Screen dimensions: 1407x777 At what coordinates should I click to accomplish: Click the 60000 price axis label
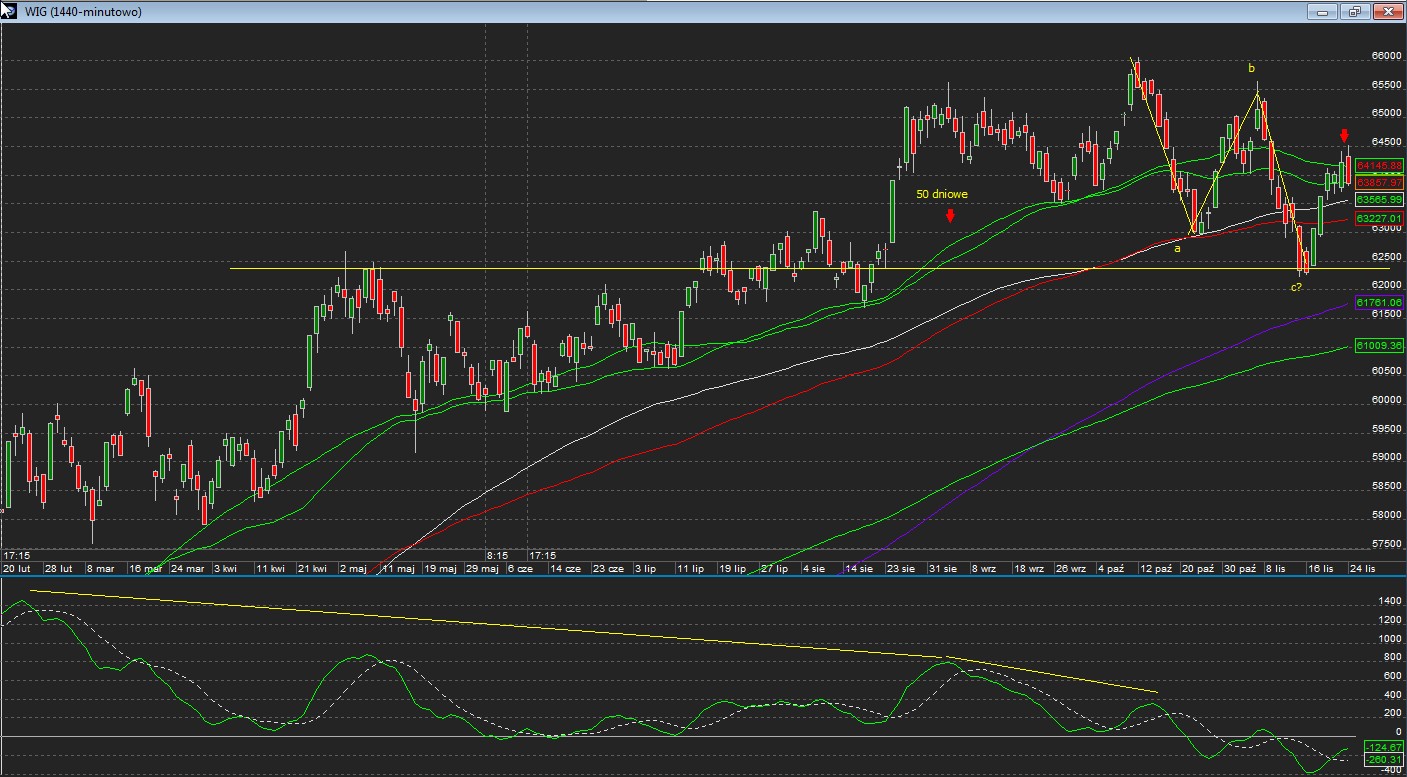pos(1386,400)
